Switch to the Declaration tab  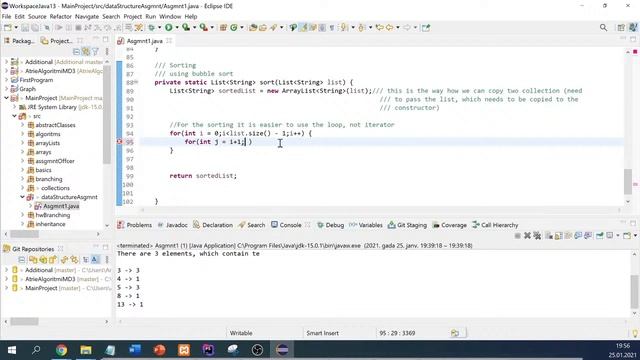point(213,225)
